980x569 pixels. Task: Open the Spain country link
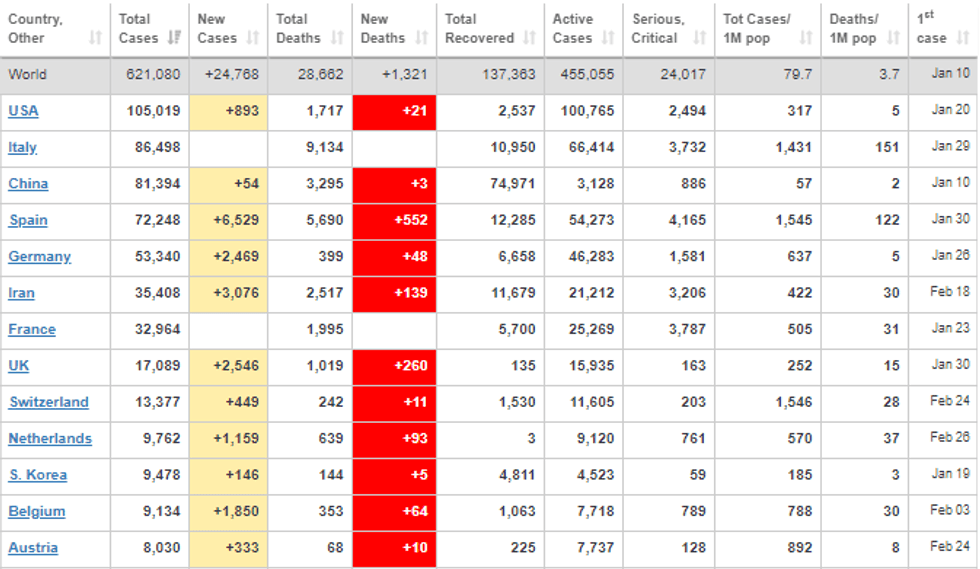[28, 220]
